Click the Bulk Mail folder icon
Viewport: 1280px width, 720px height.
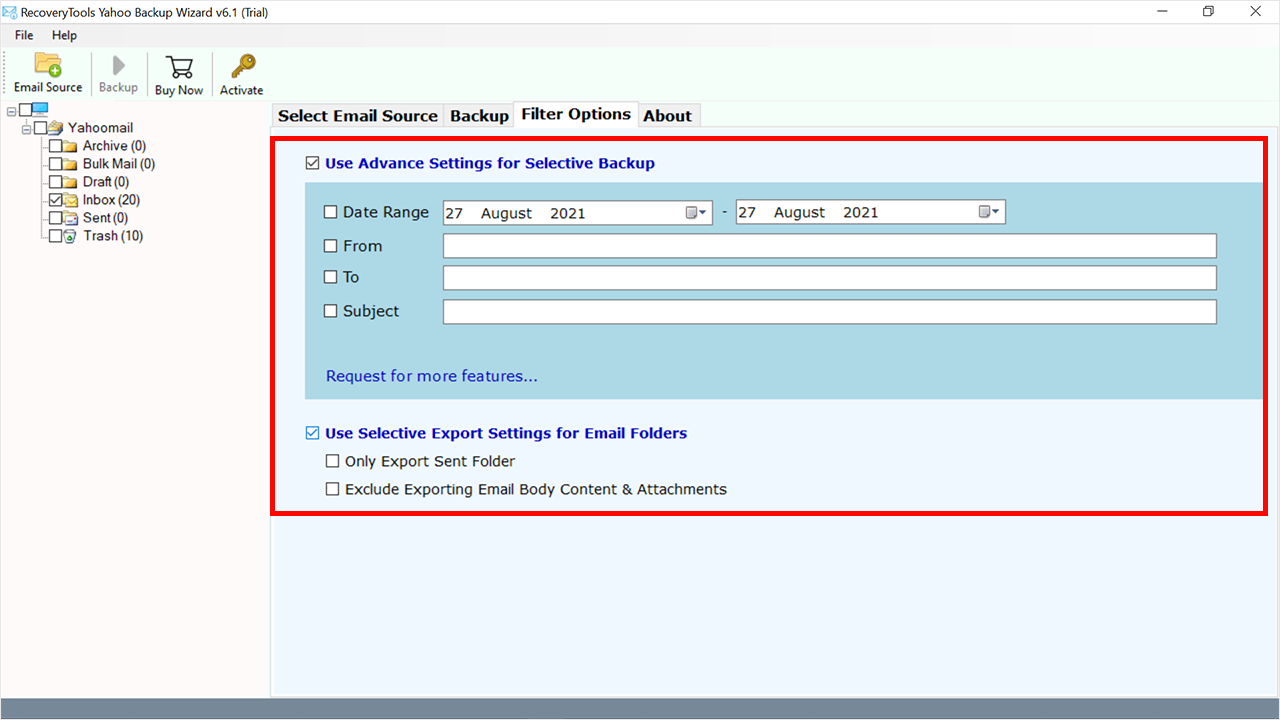click(x=71, y=164)
